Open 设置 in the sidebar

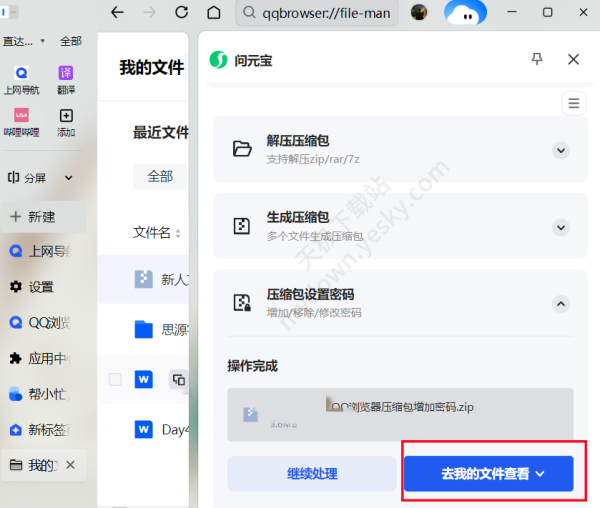point(41,287)
